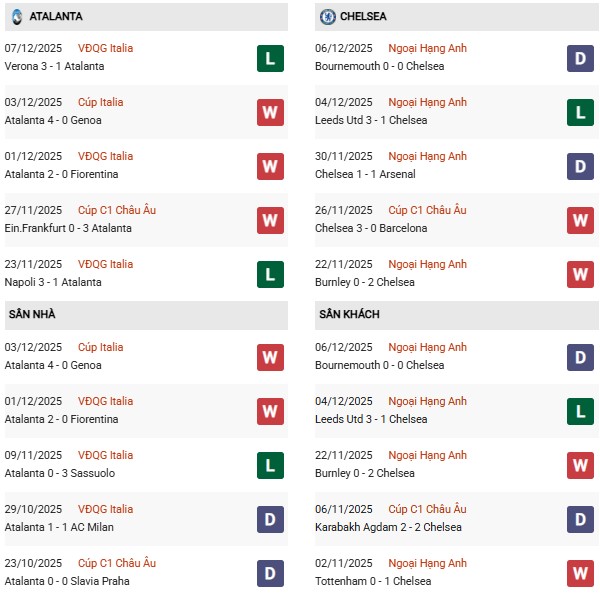Open Ngoại Hạng Anh link dated 30/11/2025
600x594 pixels.
coord(428,156)
